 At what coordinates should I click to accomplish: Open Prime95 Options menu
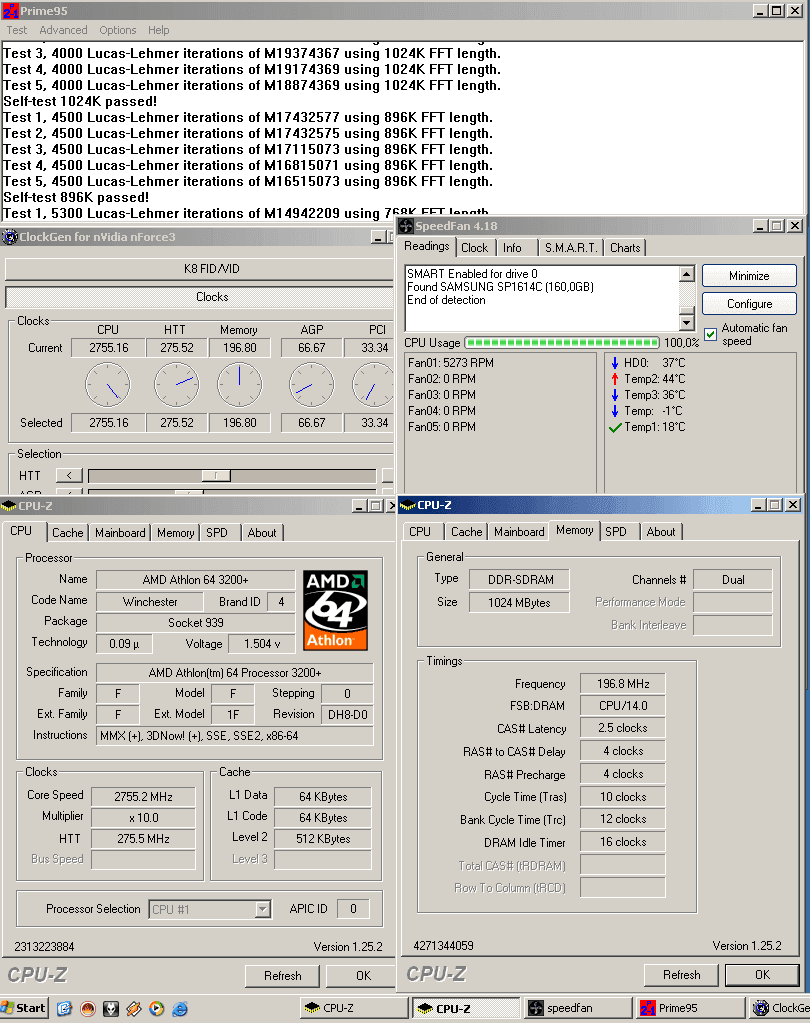click(118, 30)
